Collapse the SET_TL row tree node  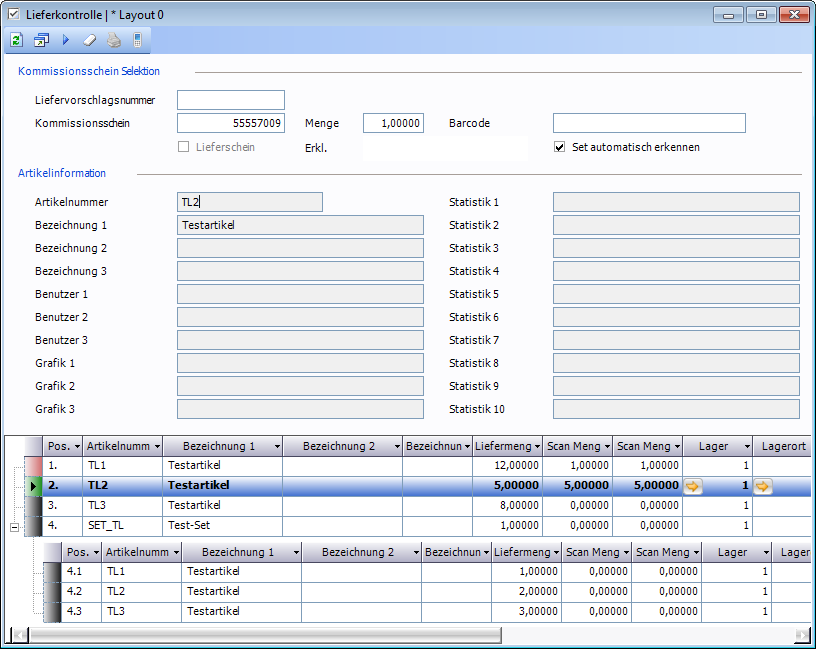click(x=14, y=526)
